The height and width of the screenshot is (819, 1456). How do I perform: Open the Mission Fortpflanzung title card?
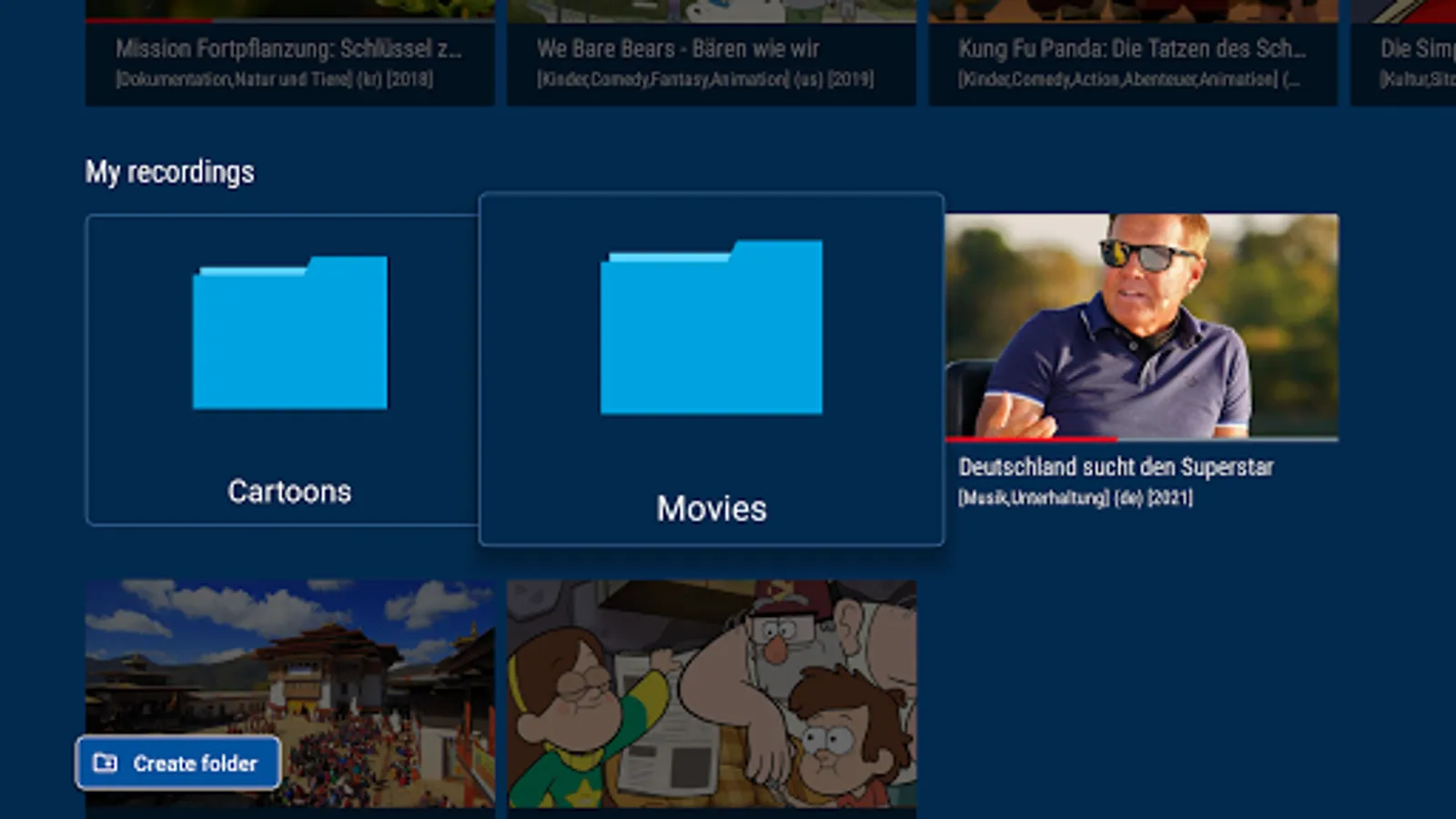point(290,53)
